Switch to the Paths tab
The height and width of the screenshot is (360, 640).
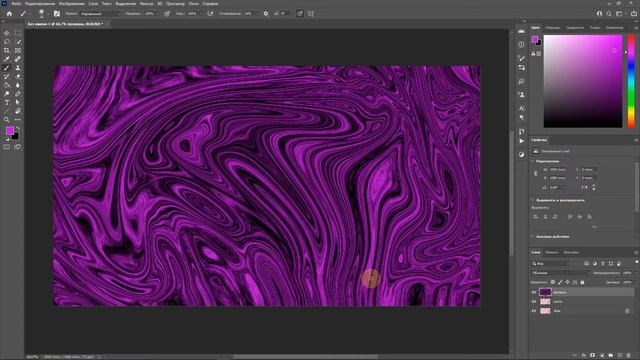tap(571, 252)
